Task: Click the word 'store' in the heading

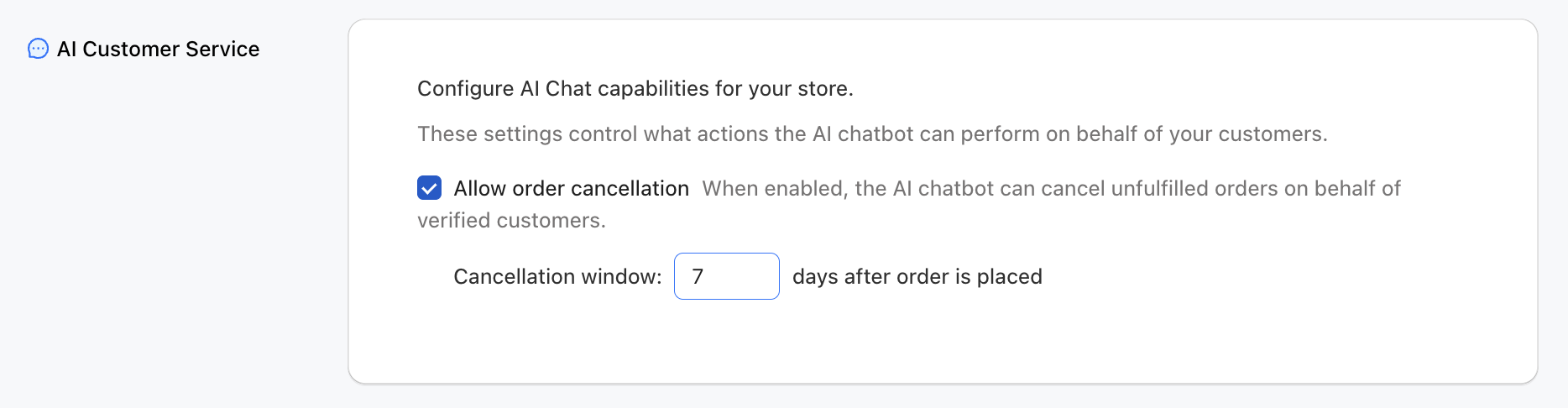Action: click(x=823, y=88)
